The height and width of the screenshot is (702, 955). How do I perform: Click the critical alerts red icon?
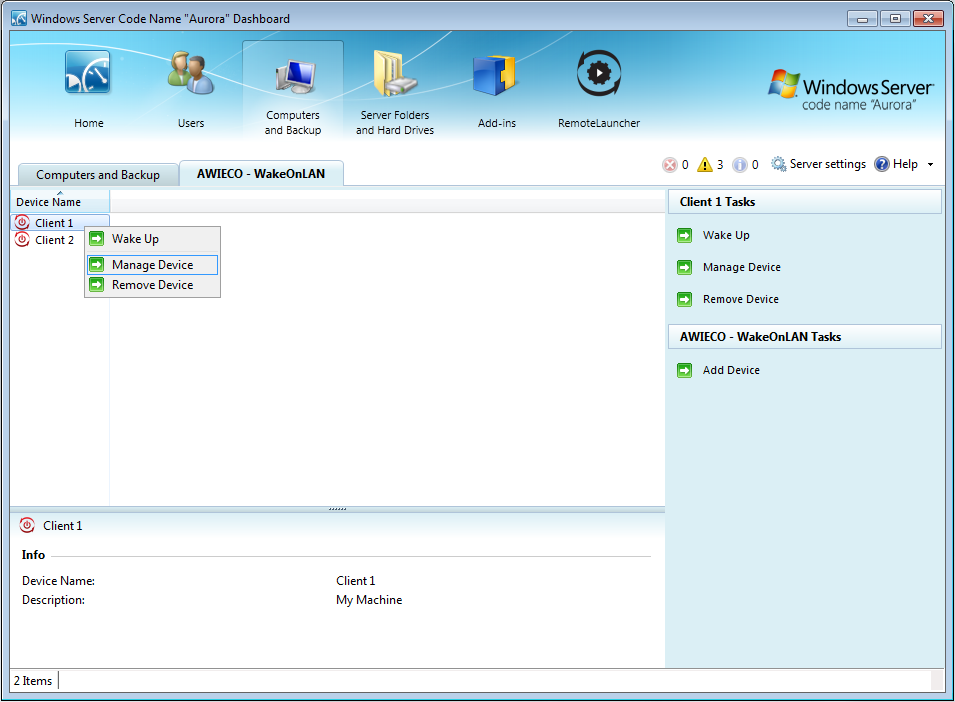click(x=669, y=164)
